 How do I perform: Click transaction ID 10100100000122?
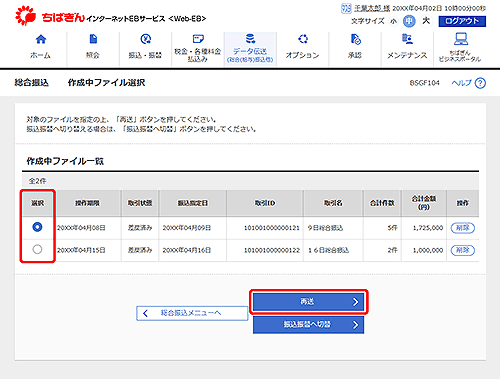(272, 250)
